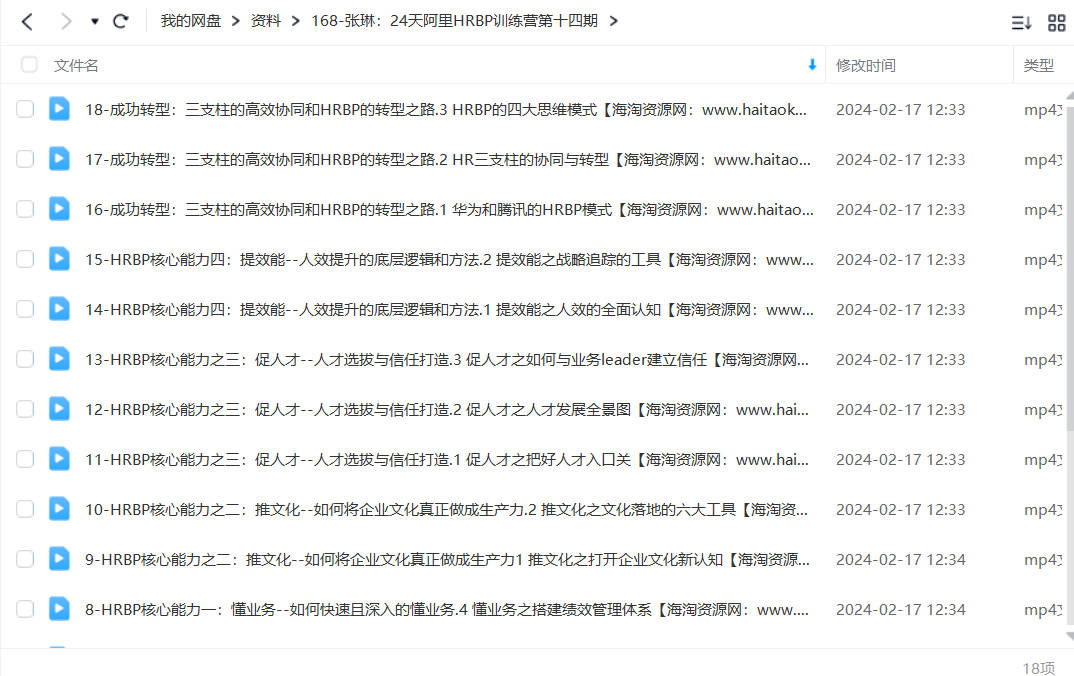Screen dimensions: 1074x676
Task: Click breadcrumb 168-张琳:24天阿里HRBP训练营第十四期
Action: pos(454,21)
